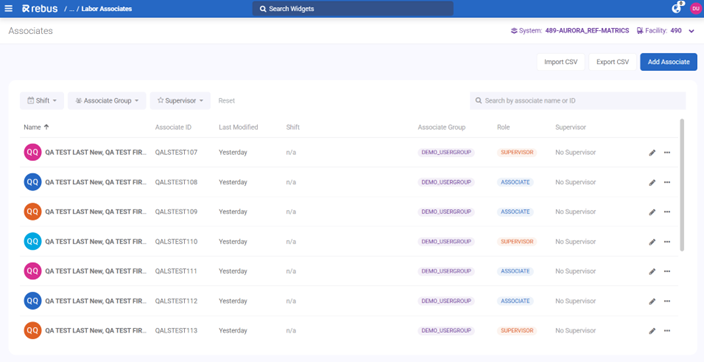Open more options for QALSTEST108

coord(667,182)
